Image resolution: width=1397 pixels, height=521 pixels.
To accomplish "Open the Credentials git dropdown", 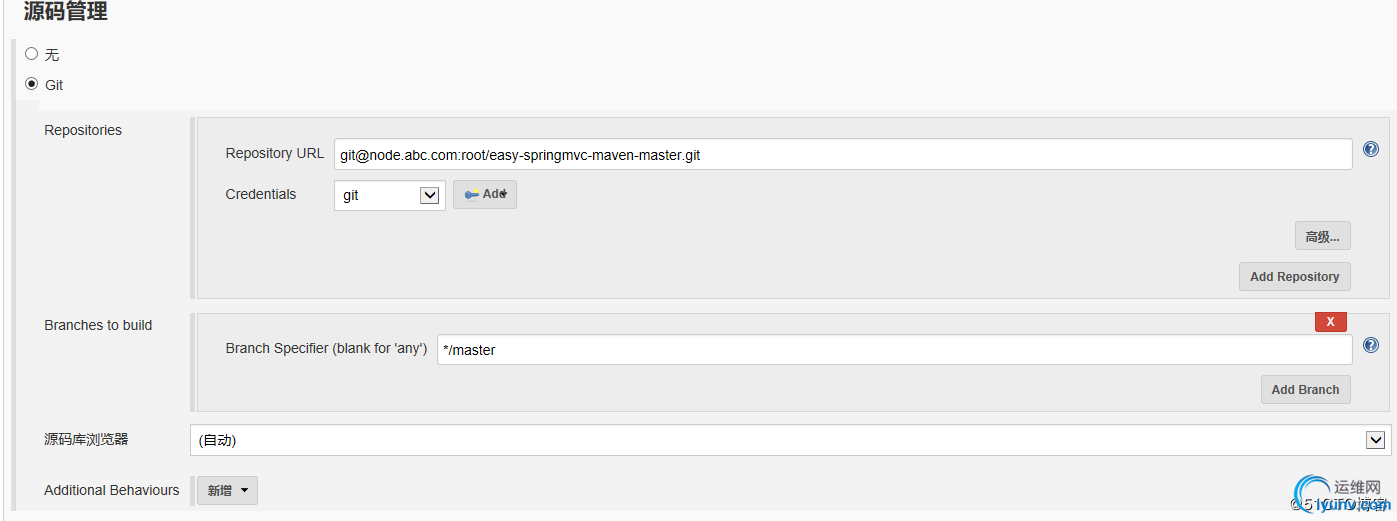I will point(390,196).
